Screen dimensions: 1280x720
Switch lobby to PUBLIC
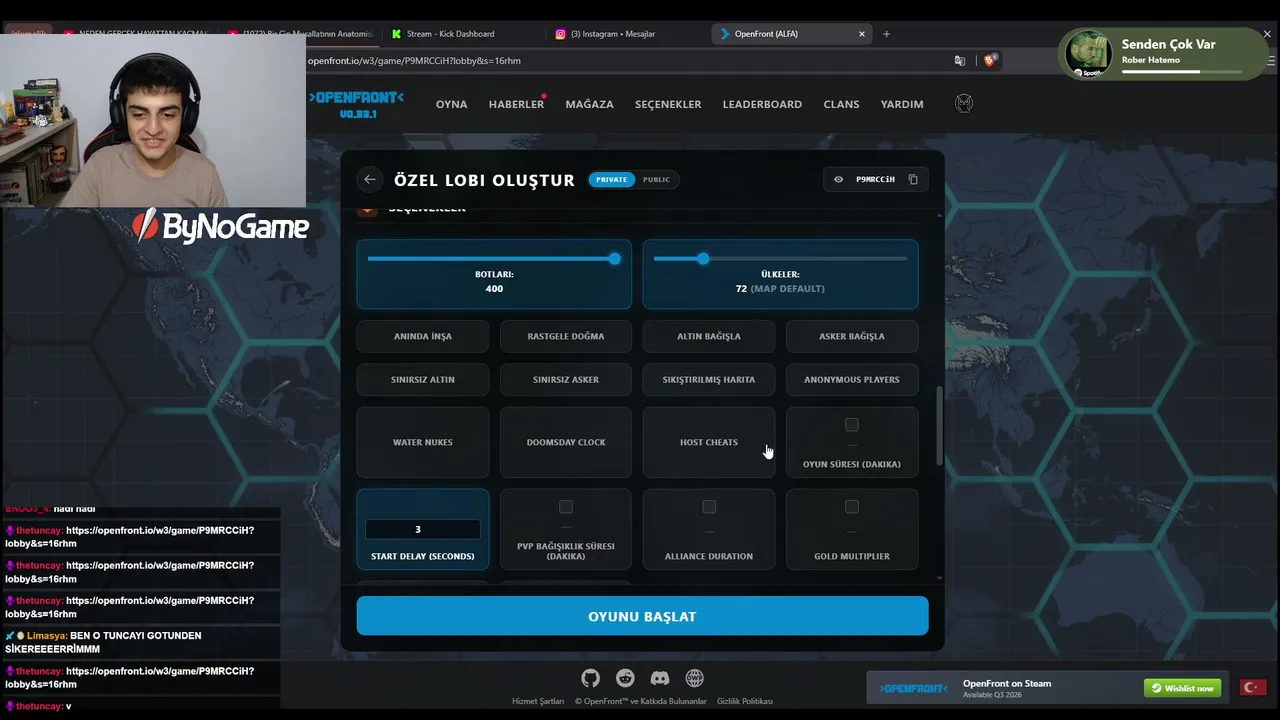(656, 180)
